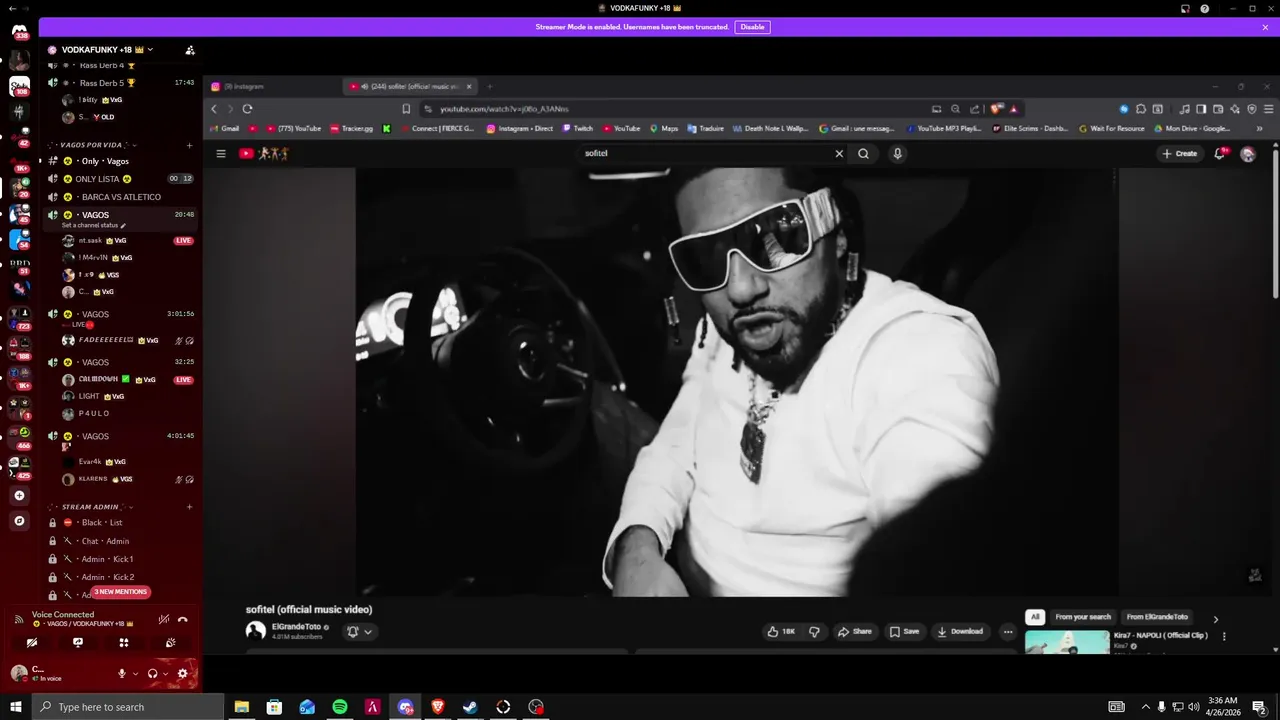Open the Chat · Admin channel
This screenshot has height=720, width=1280.
[121, 541]
